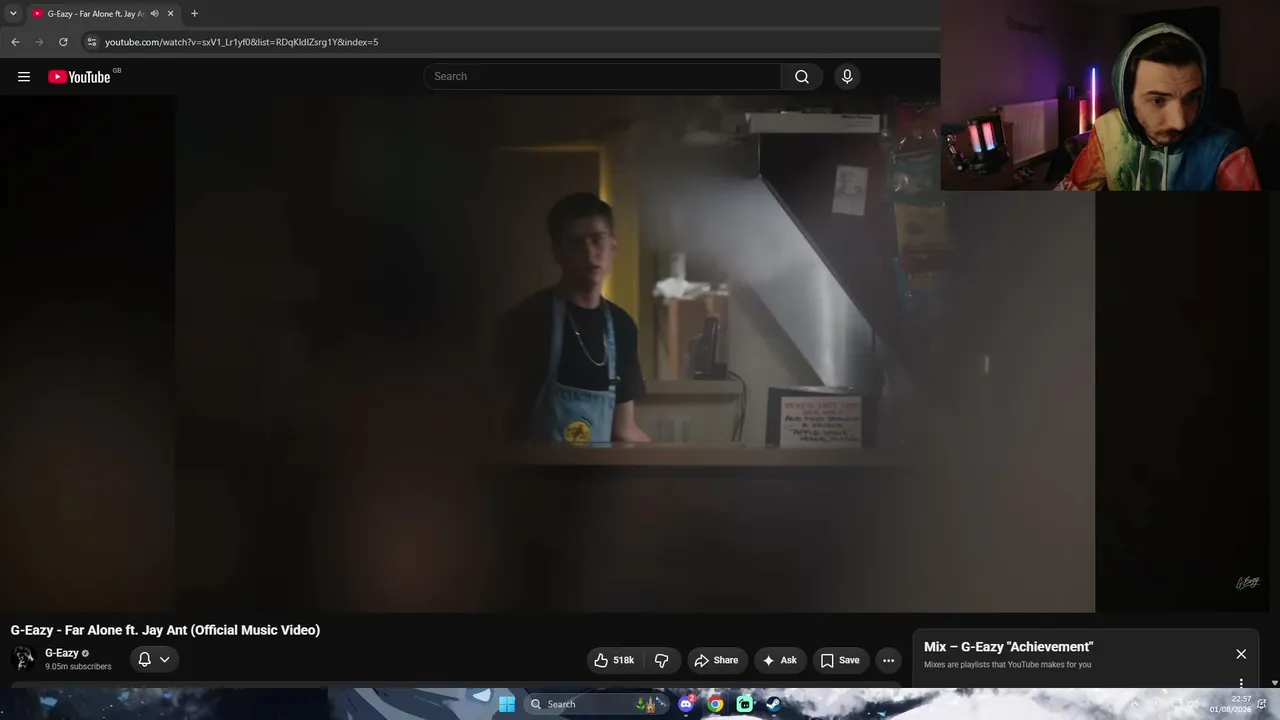Screen dimensions: 1280x720
Task: Click the magnifying glass search button
Action: pos(802,77)
